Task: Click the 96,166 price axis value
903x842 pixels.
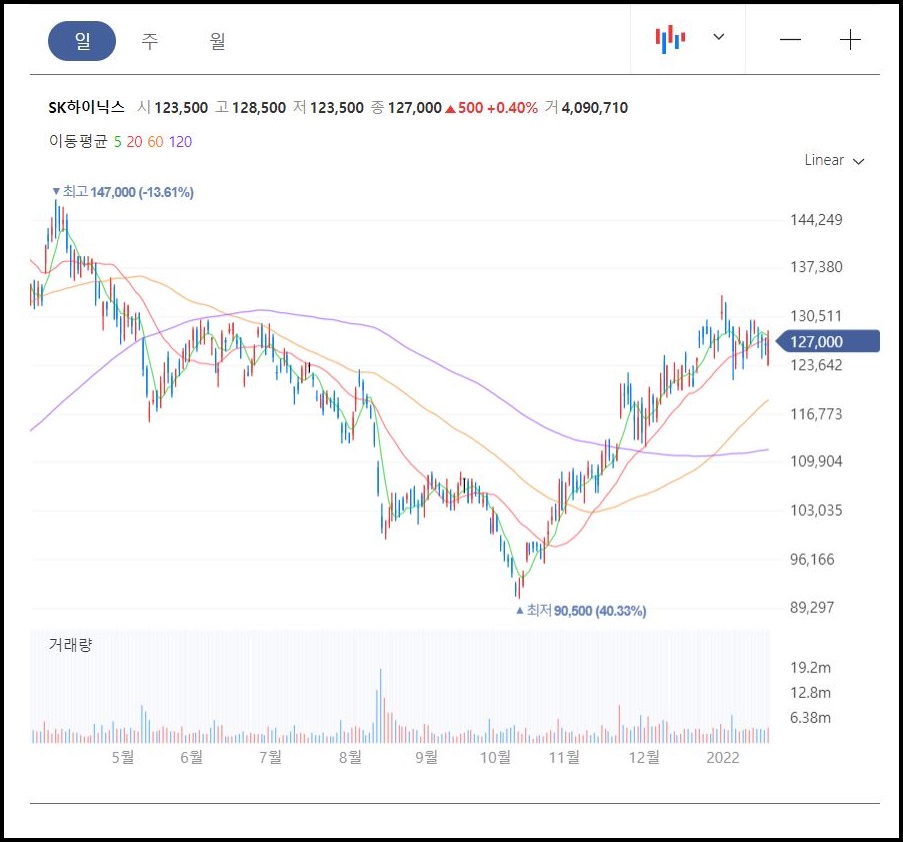Action: [812, 559]
